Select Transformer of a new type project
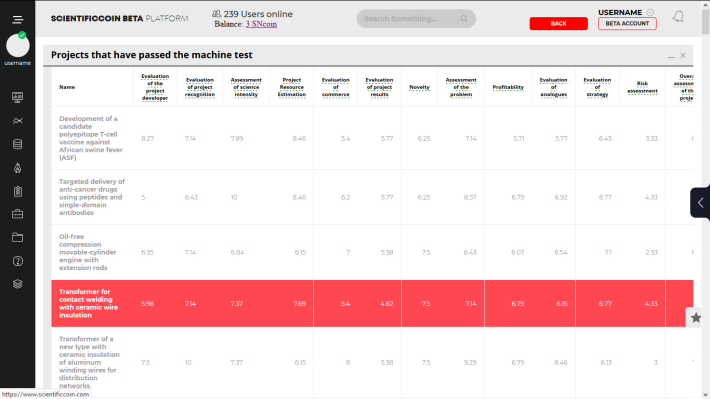The image size is (710, 399). tap(89, 362)
